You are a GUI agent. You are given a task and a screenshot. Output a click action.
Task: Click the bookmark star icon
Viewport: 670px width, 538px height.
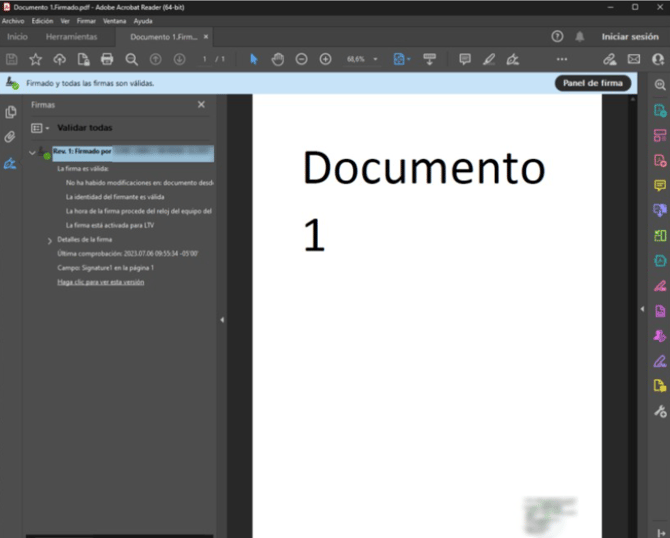pos(35,59)
